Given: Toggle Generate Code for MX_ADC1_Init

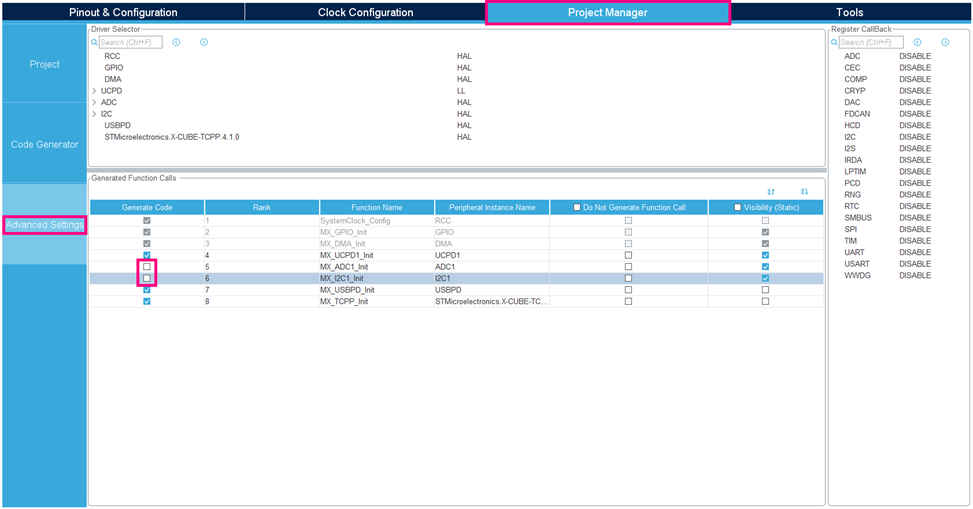Looking at the screenshot, I should click(147, 267).
